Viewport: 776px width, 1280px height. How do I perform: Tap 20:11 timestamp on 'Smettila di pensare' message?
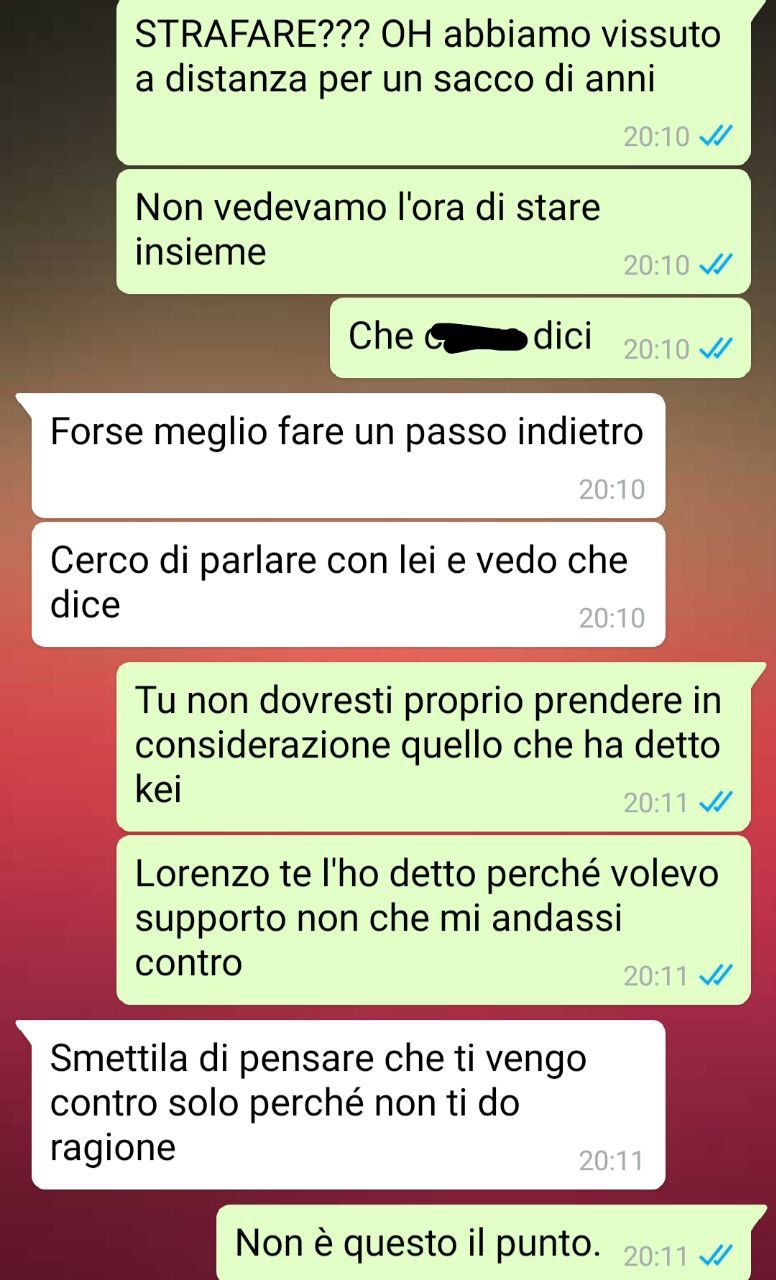coord(612,1161)
